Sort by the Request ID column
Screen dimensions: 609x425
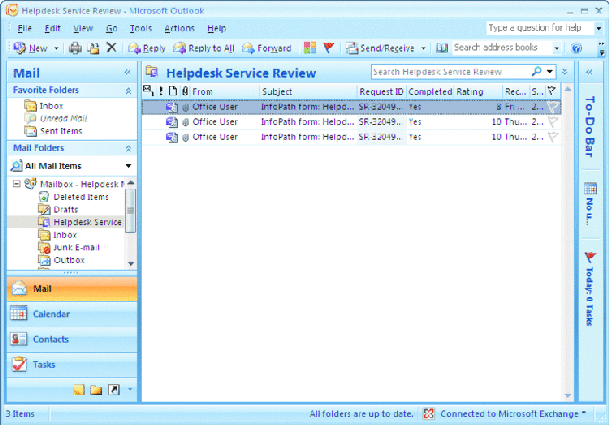tap(381, 92)
